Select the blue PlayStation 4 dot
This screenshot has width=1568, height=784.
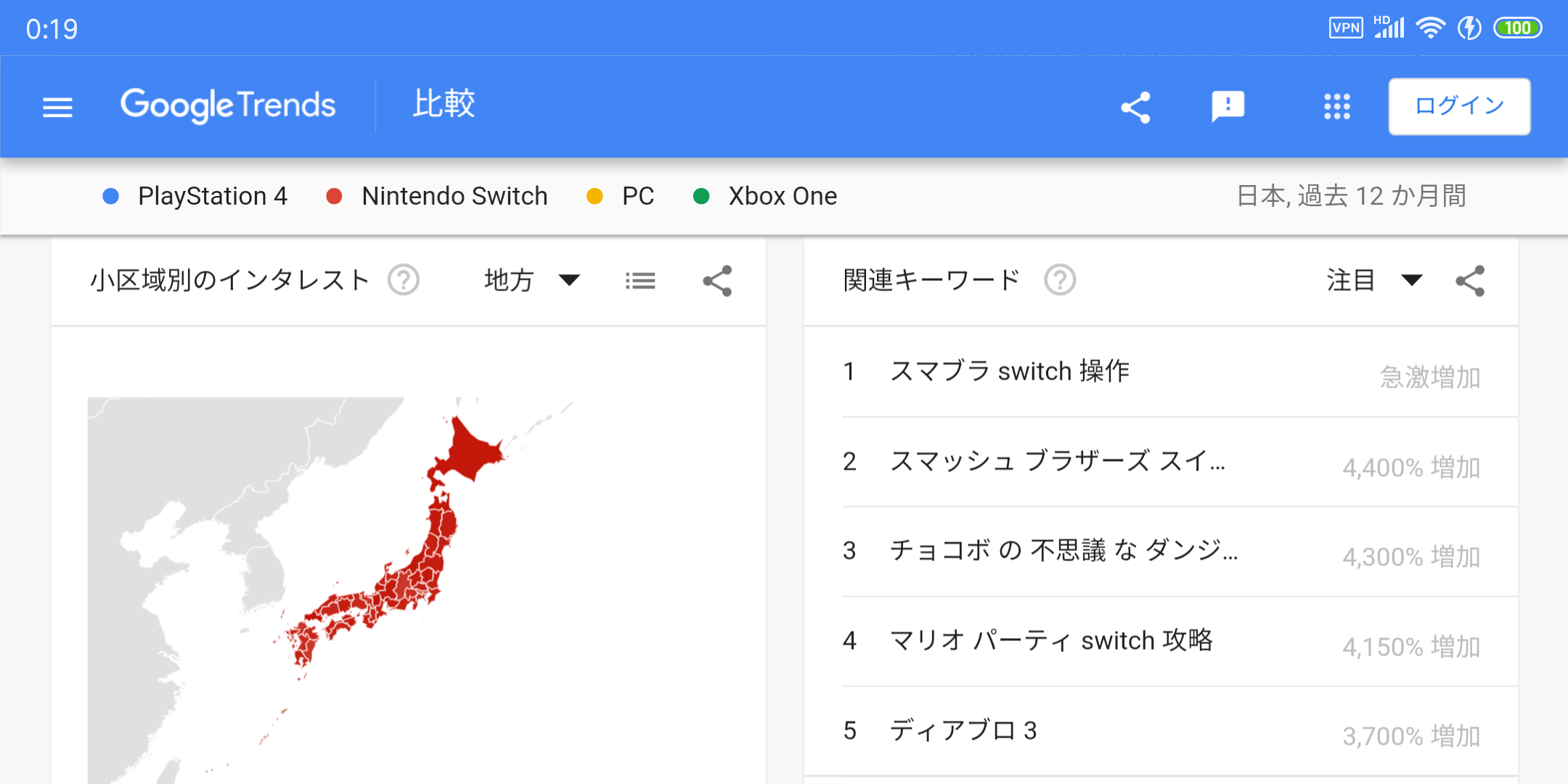[111, 196]
